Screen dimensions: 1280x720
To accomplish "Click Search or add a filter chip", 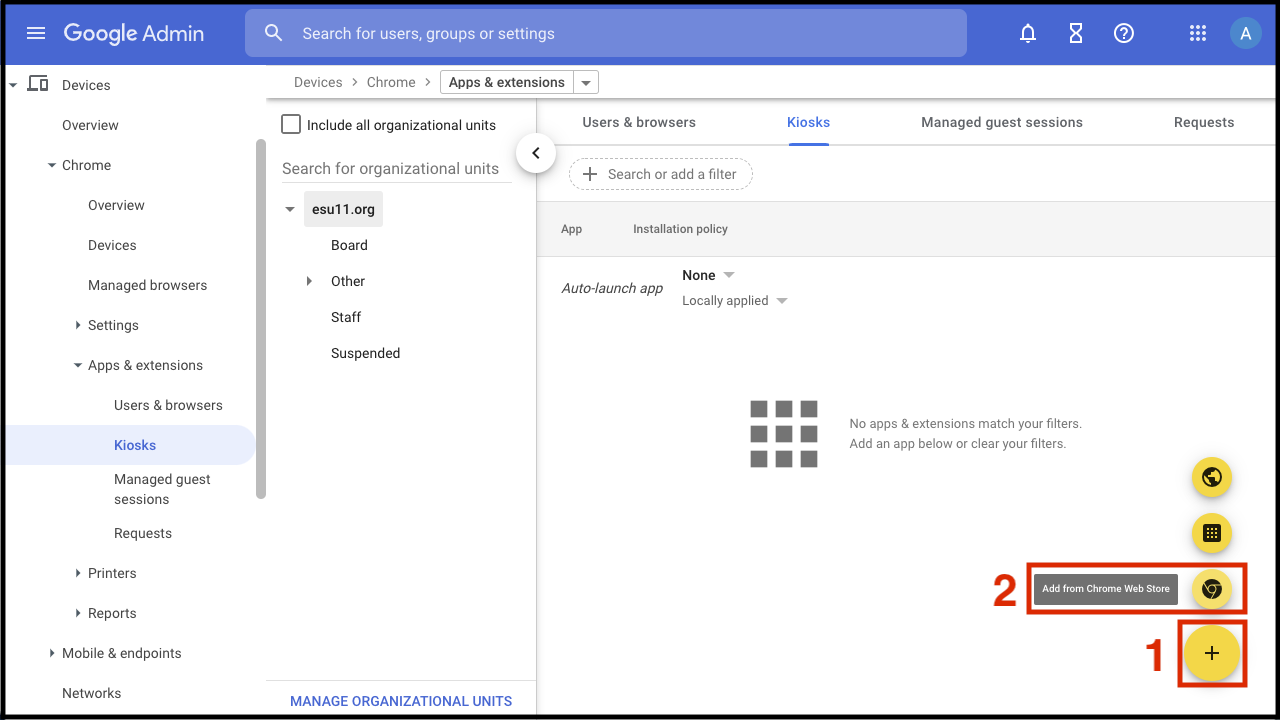I will coord(661,174).
